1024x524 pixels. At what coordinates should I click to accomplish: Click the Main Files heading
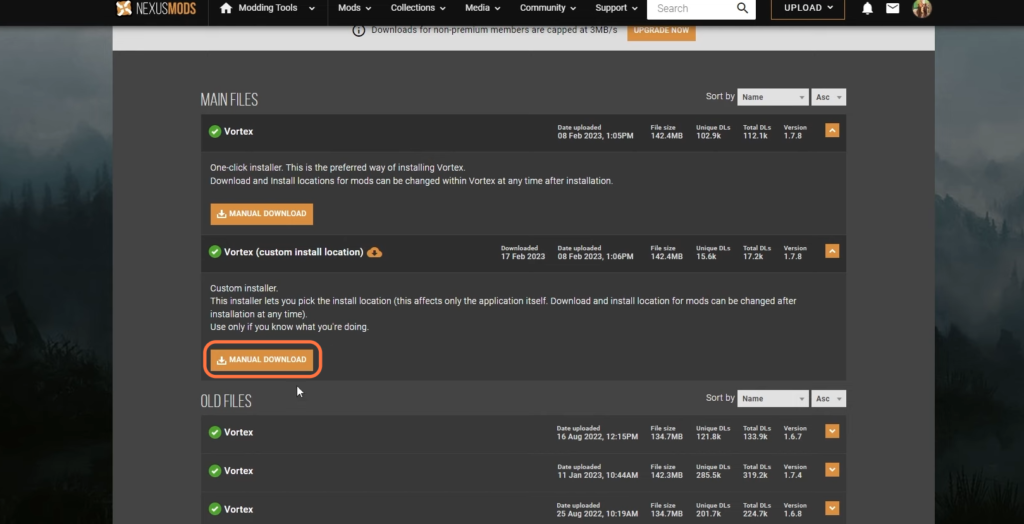[229, 100]
